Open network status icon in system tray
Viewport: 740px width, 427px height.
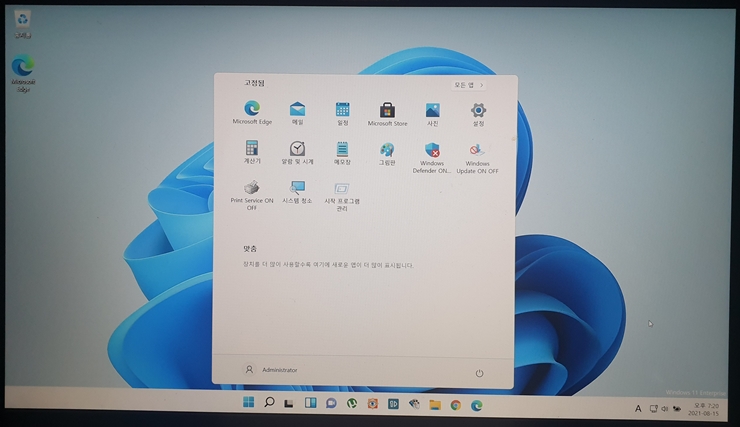click(x=653, y=409)
